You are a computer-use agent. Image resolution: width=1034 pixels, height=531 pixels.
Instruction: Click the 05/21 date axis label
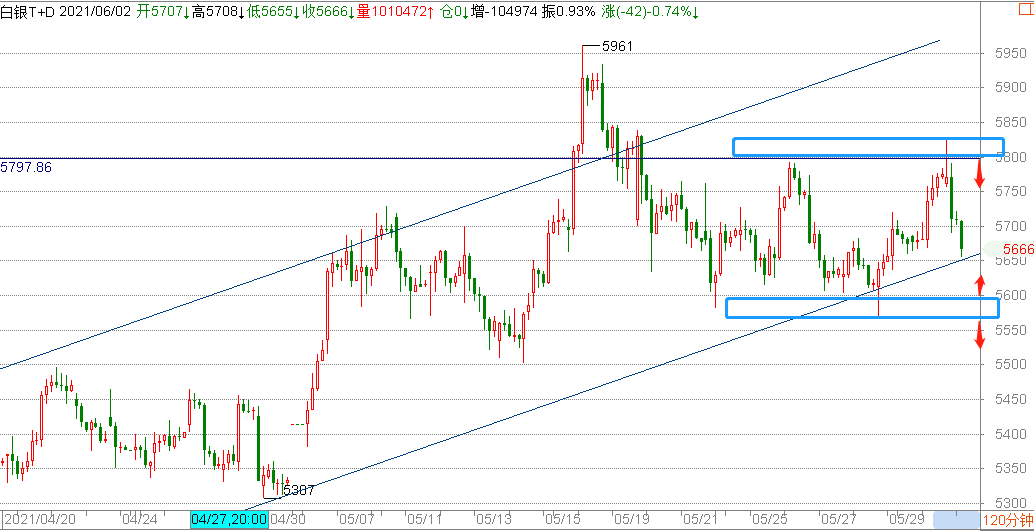point(700,520)
